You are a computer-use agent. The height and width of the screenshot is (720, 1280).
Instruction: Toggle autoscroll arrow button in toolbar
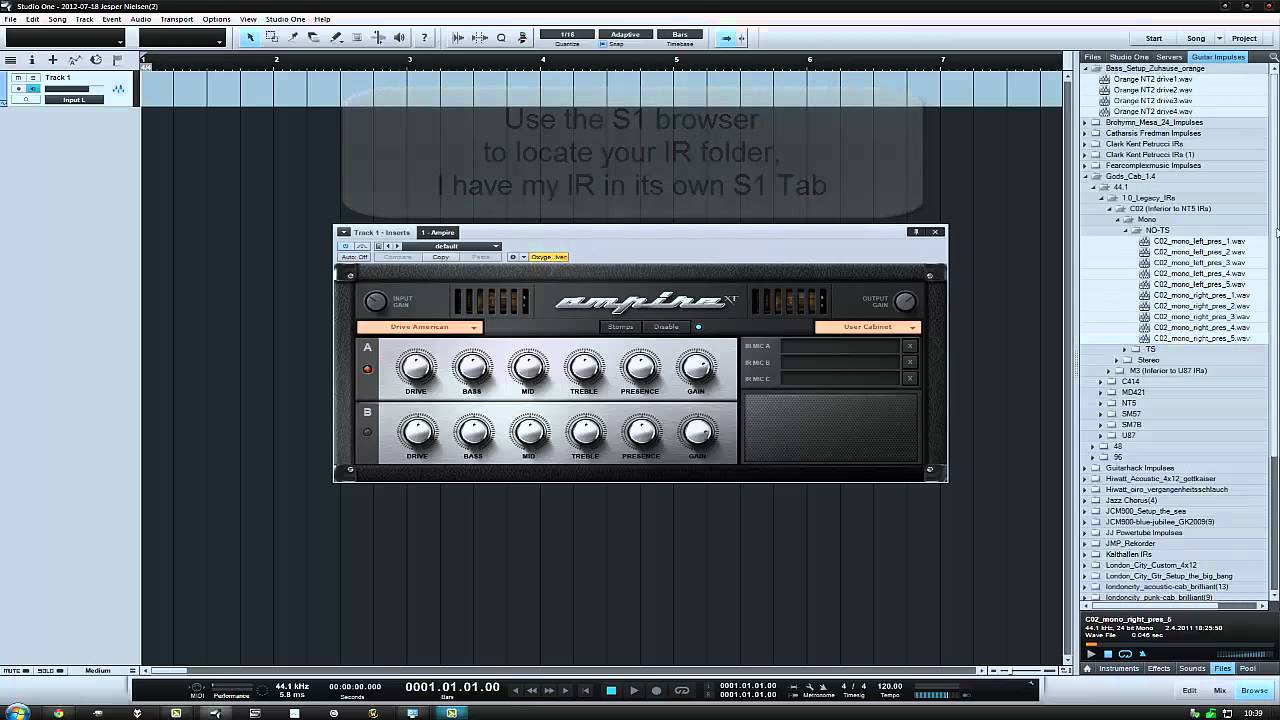pyautogui.click(x=727, y=38)
